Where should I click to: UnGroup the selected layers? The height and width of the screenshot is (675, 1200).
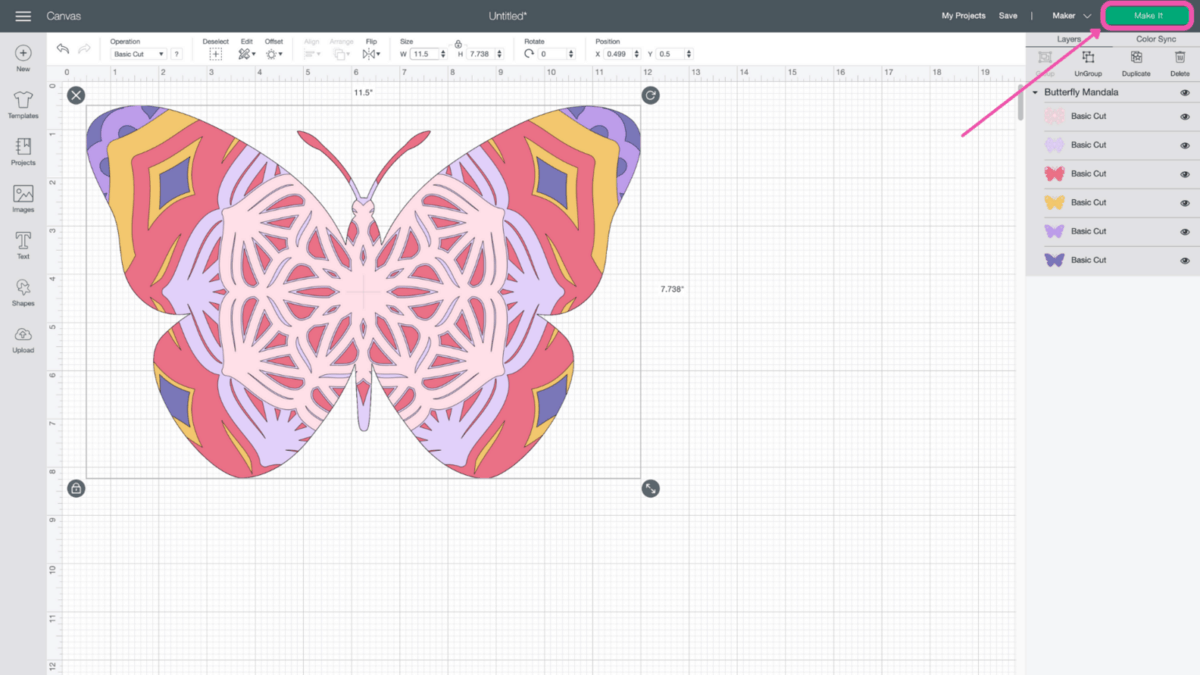[1088, 63]
